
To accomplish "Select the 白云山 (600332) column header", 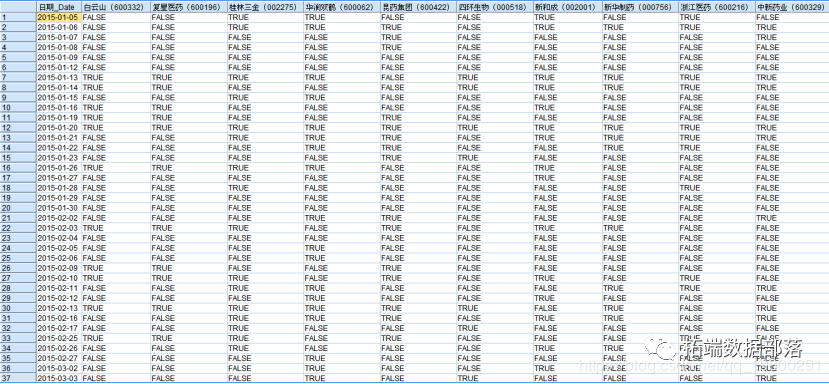I will [115, 7].
